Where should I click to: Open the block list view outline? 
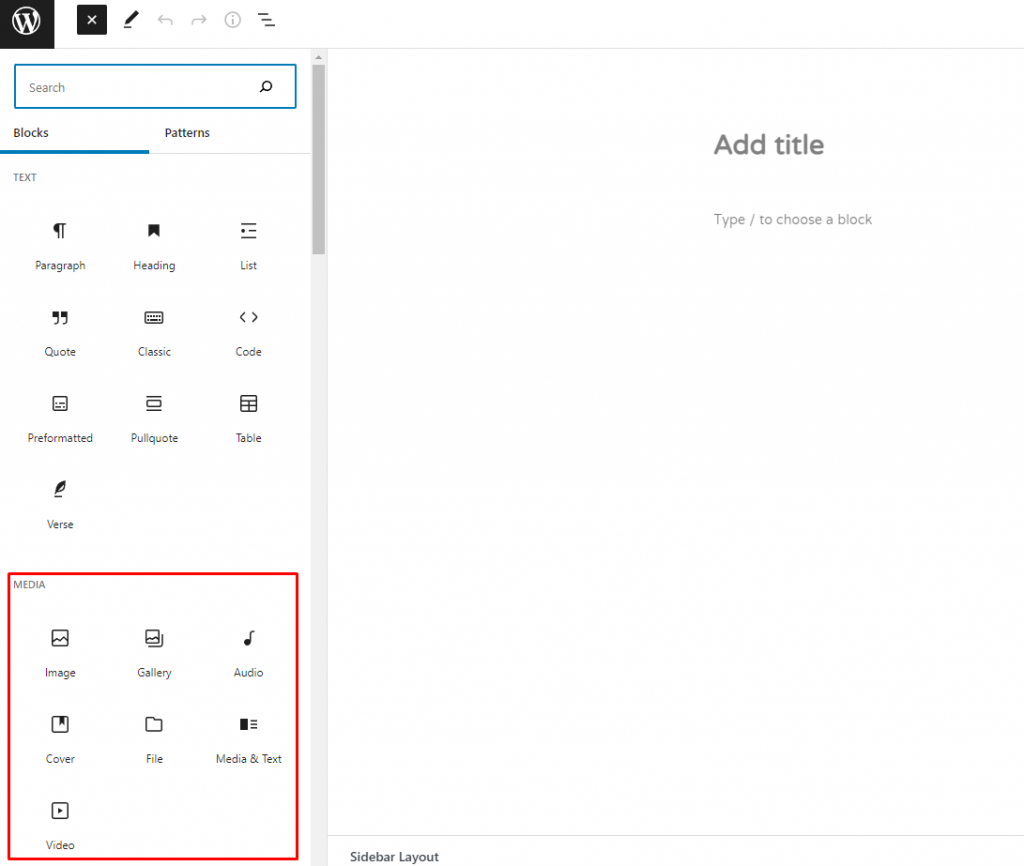(266, 20)
